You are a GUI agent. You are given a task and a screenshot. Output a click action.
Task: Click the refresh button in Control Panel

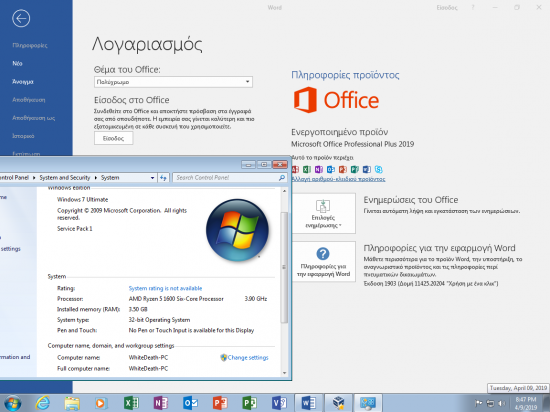click(163, 178)
